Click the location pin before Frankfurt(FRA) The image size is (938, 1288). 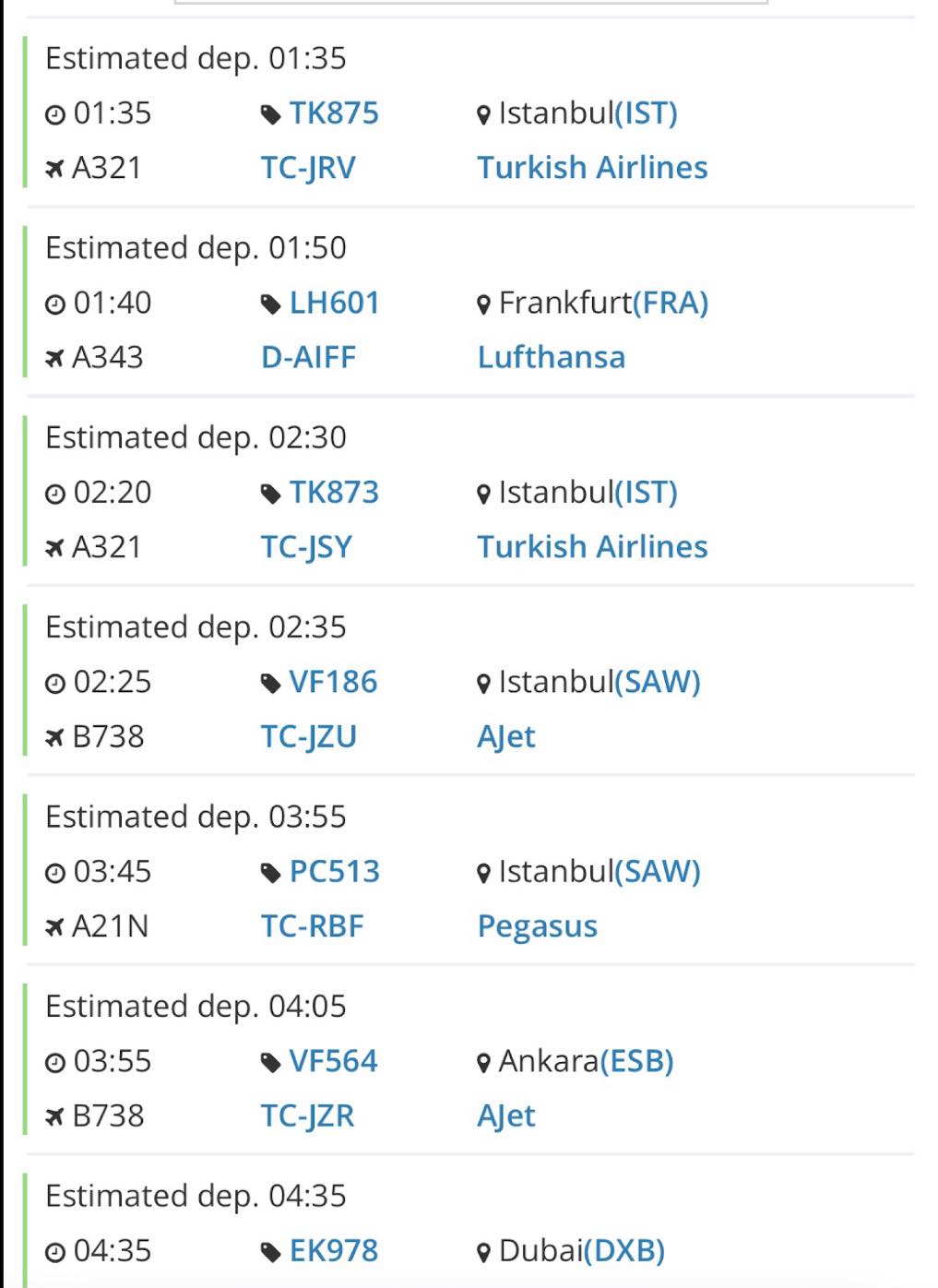483,304
